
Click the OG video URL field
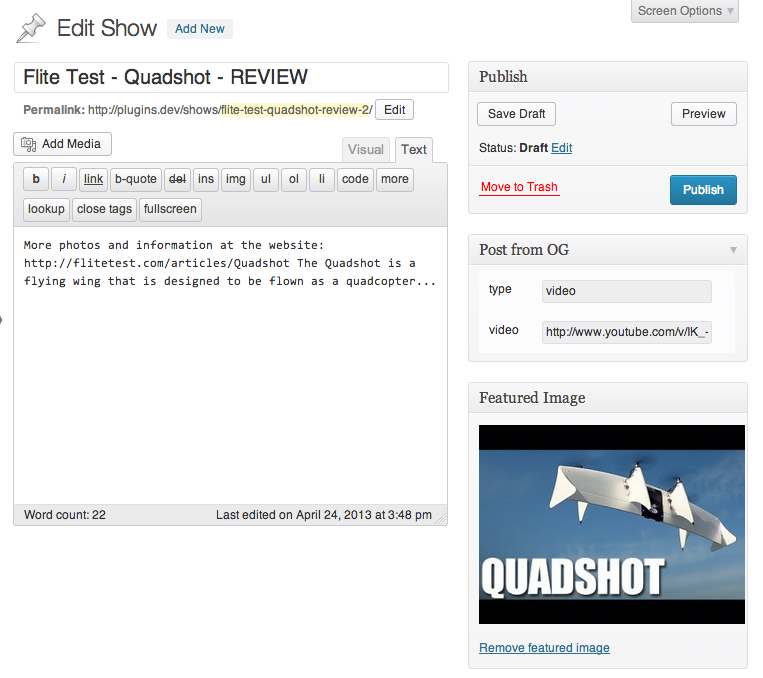(x=627, y=332)
